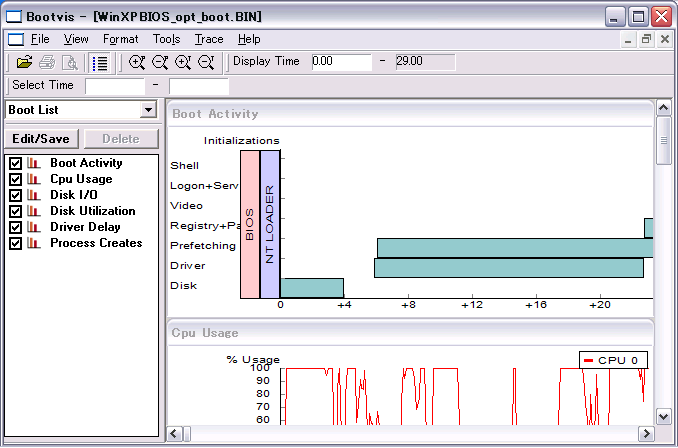Click the vertical scrollbar down arrow

click(x=664, y=417)
